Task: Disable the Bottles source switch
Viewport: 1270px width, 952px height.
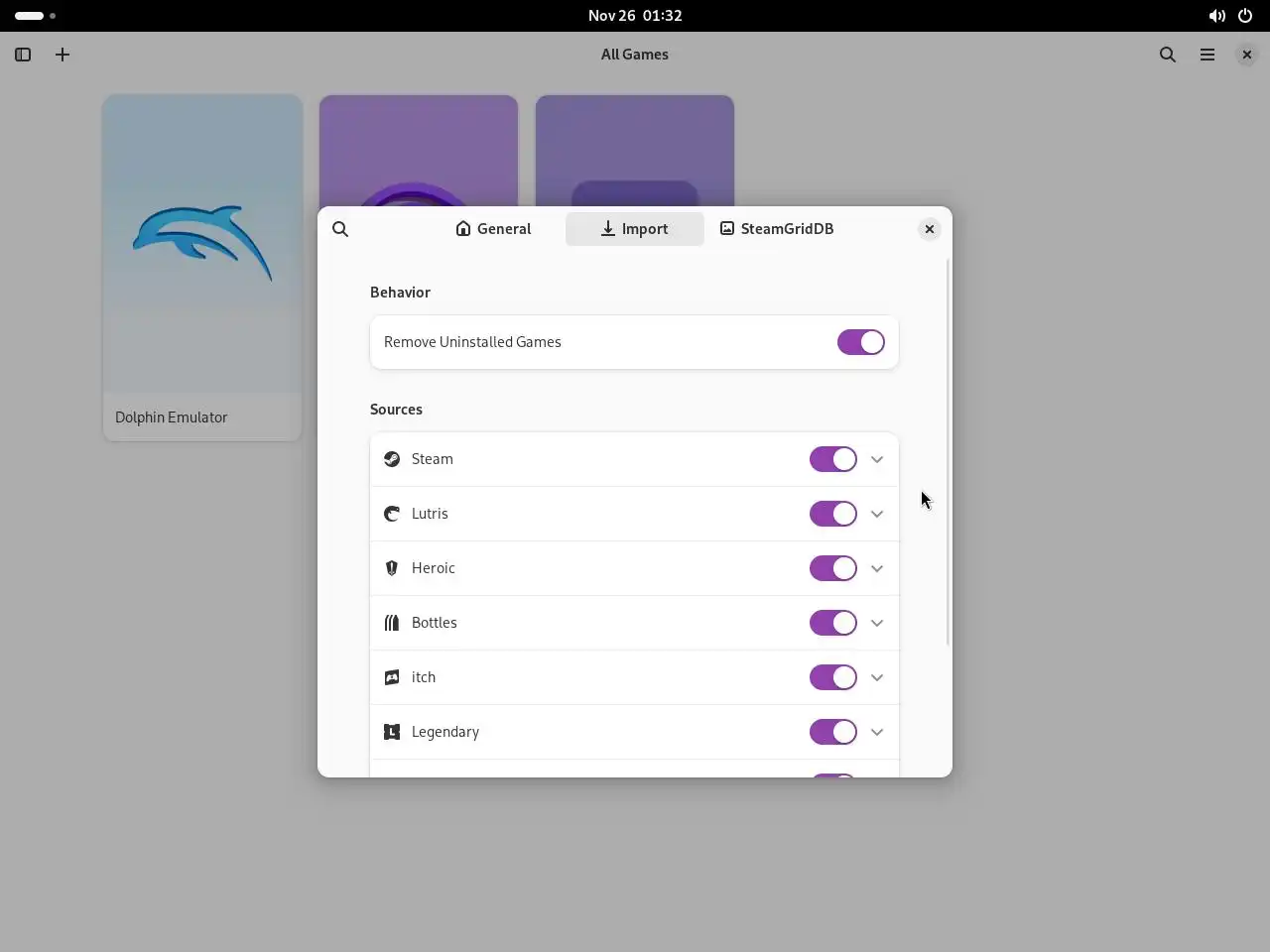Action: tap(833, 623)
